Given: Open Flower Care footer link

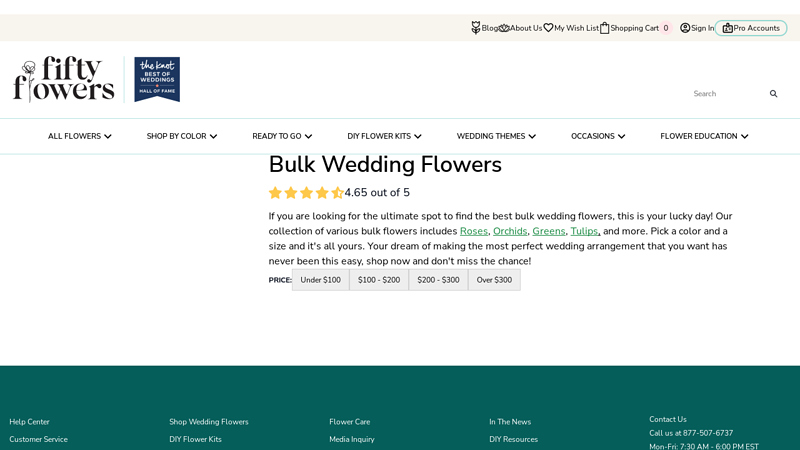Looking at the screenshot, I should tap(349, 422).
